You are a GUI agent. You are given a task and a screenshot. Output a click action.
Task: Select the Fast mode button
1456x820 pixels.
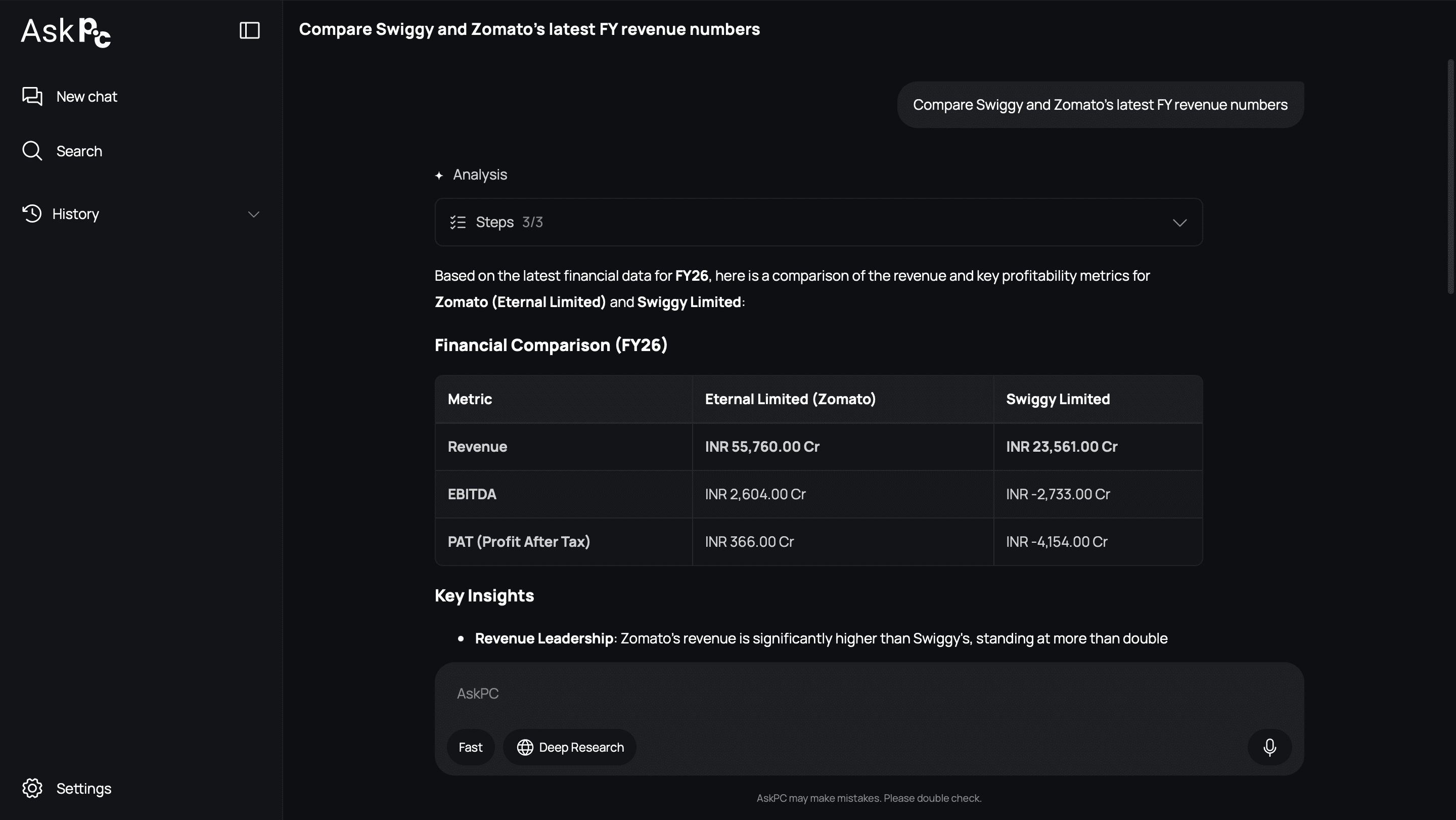pos(470,747)
